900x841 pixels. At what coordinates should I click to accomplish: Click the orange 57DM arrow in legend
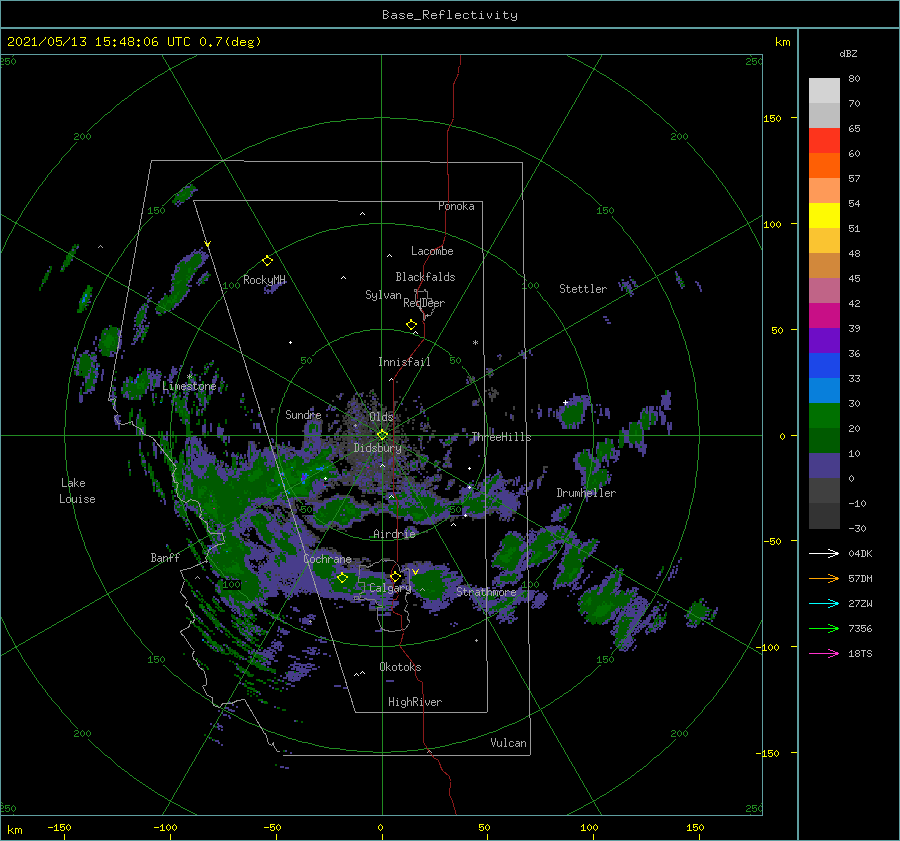[824, 579]
